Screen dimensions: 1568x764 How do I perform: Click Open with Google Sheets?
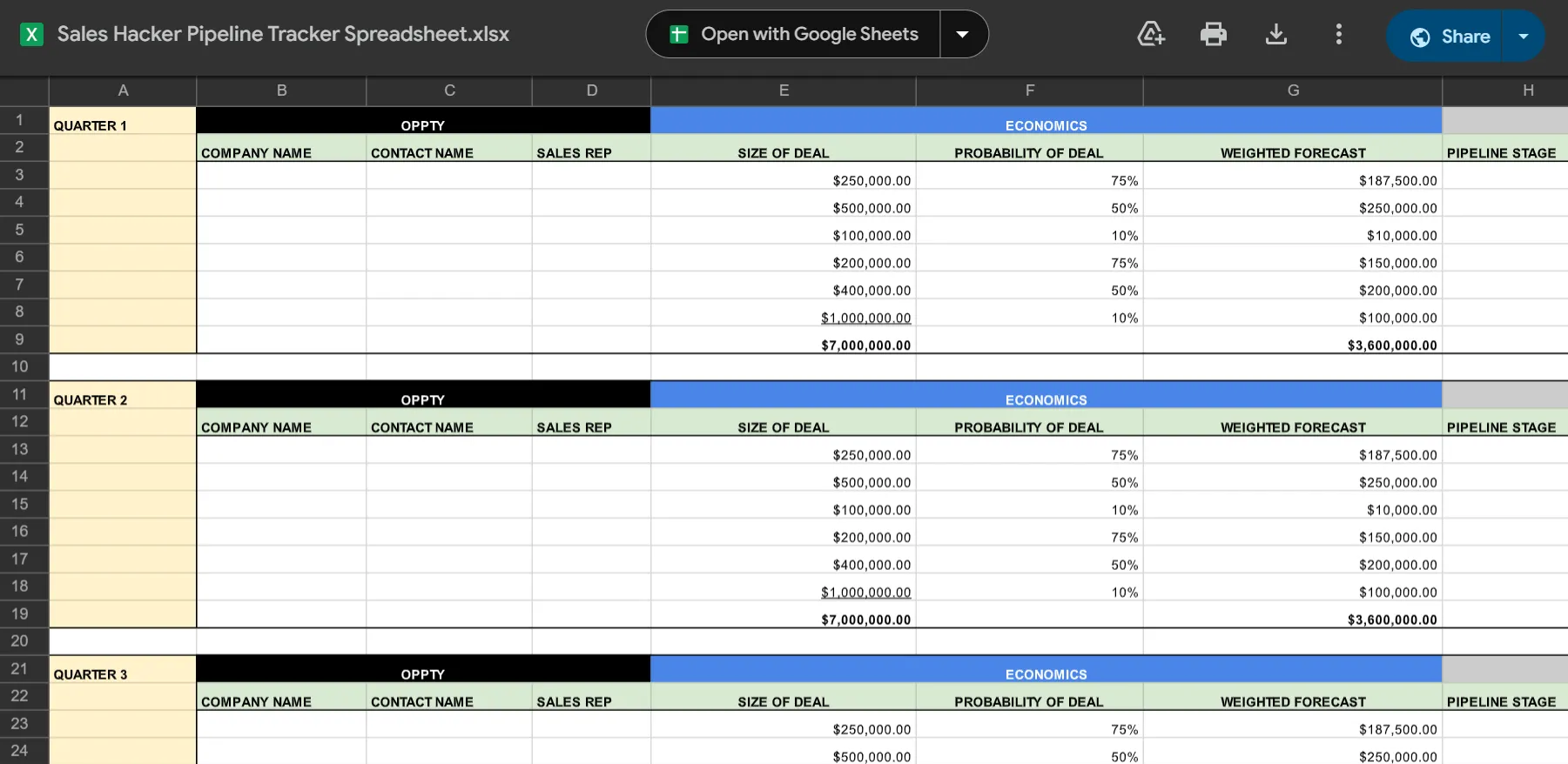click(793, 34)
